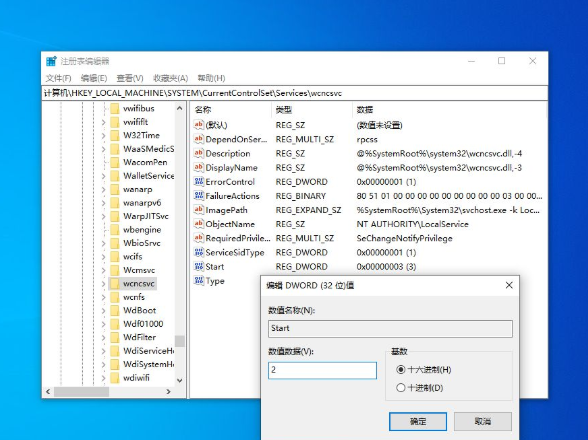588x440 pixels.
Task: Click the tree scroll-down arrow
Action: point(180,380)
